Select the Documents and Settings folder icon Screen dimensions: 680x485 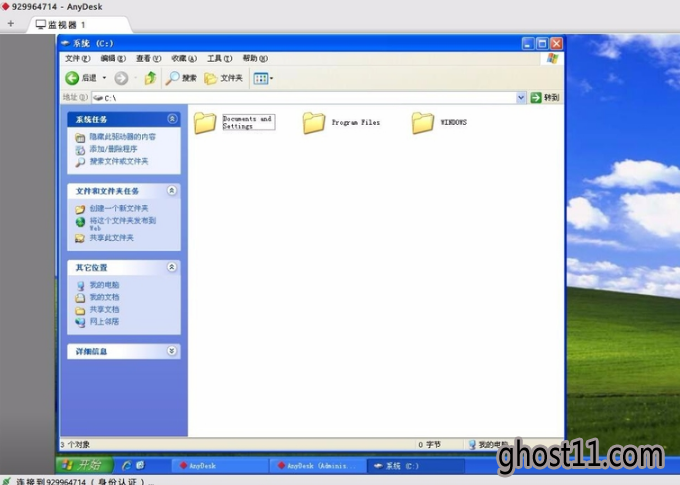pos(205,123)
